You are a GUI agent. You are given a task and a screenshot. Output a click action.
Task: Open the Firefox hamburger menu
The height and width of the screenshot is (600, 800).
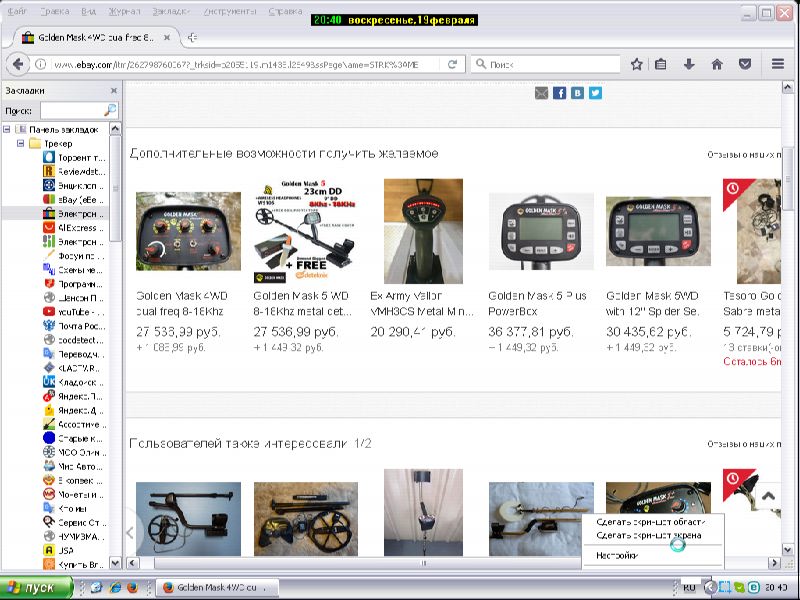tap(778, 64)
